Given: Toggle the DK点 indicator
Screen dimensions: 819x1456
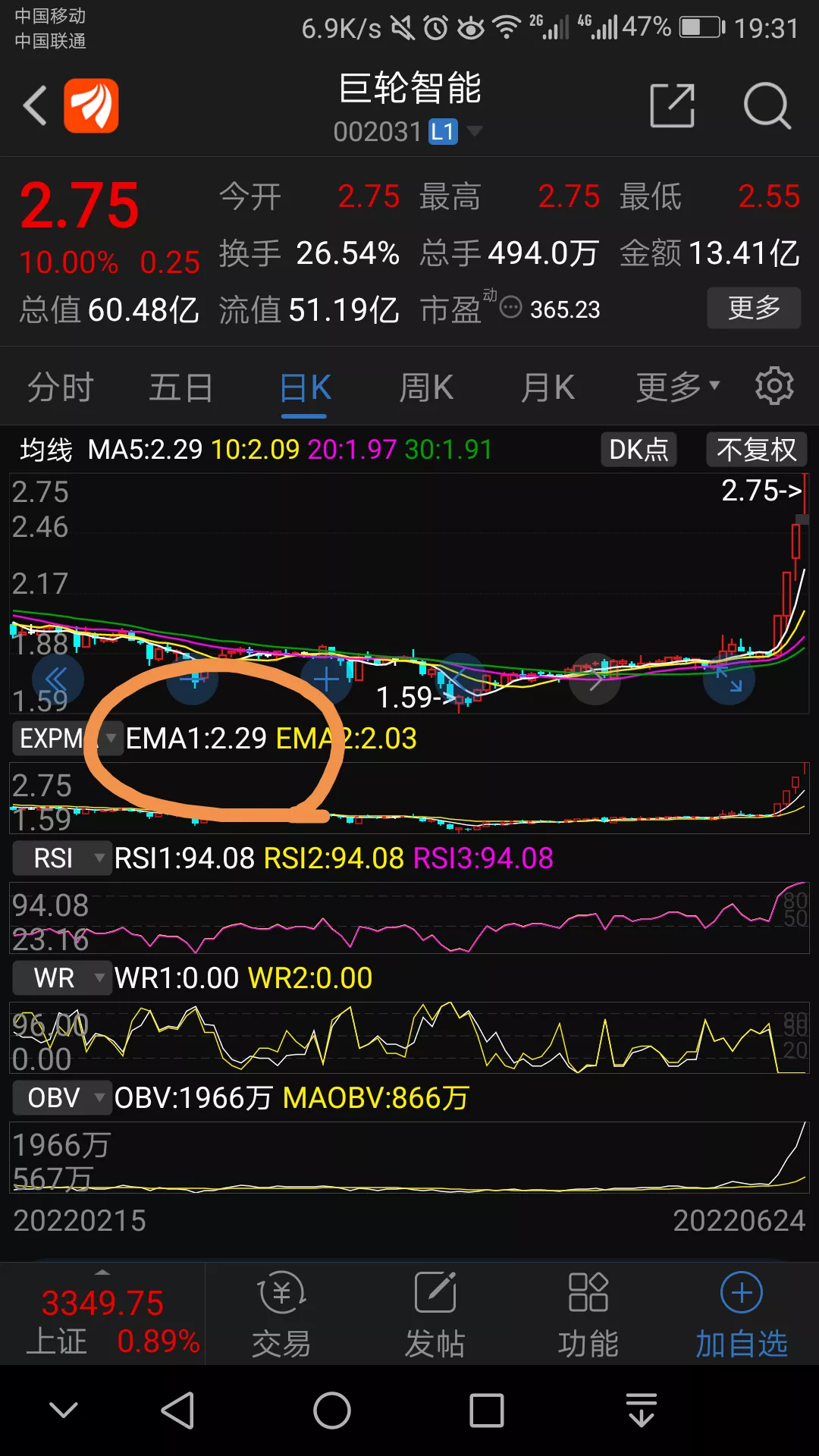Looking at the screenshot, I should pos(639,450).
